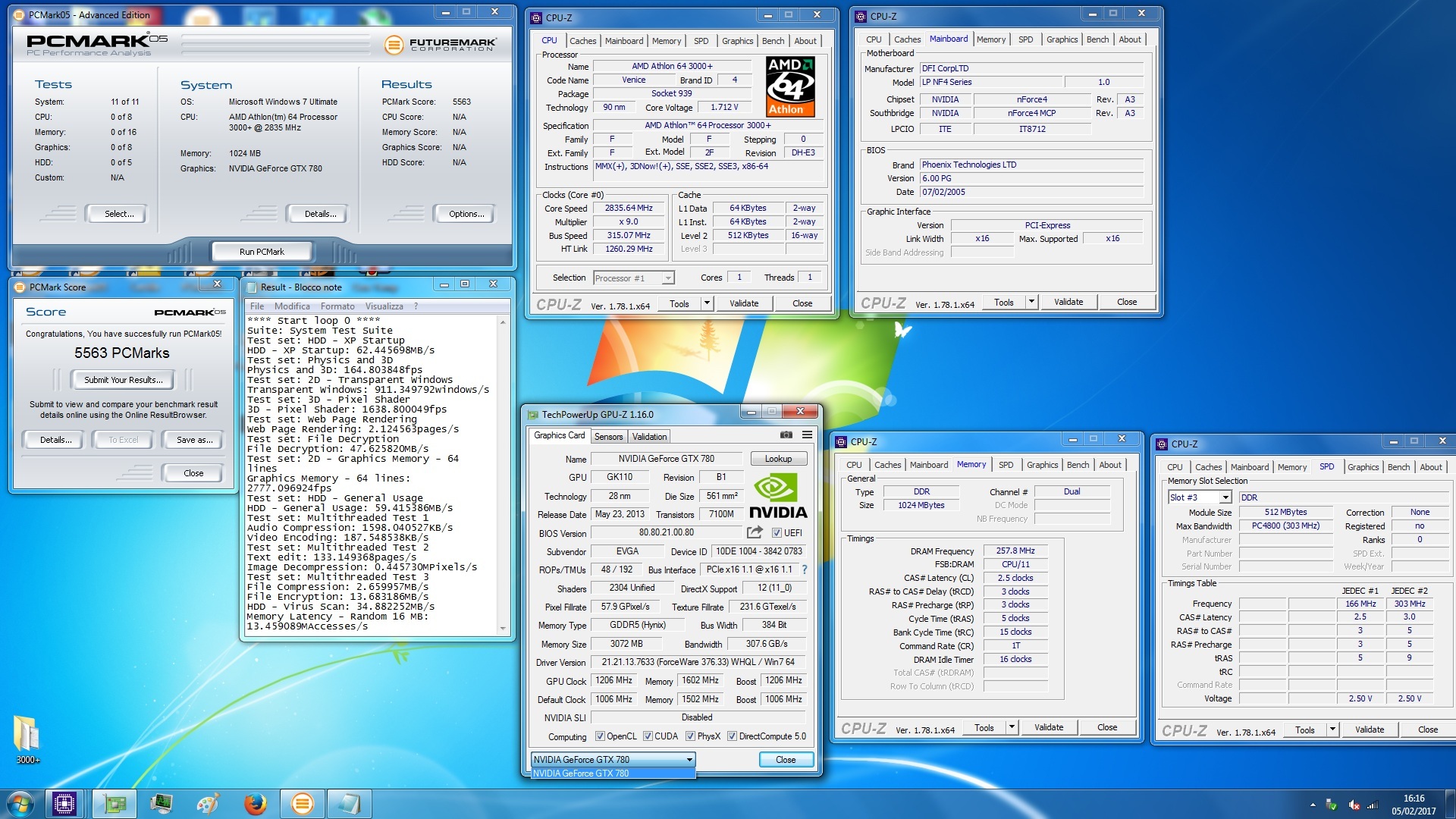Open Caches tab in CPU-Z CPU window
1456x819 pixels.
pos(583,41)
